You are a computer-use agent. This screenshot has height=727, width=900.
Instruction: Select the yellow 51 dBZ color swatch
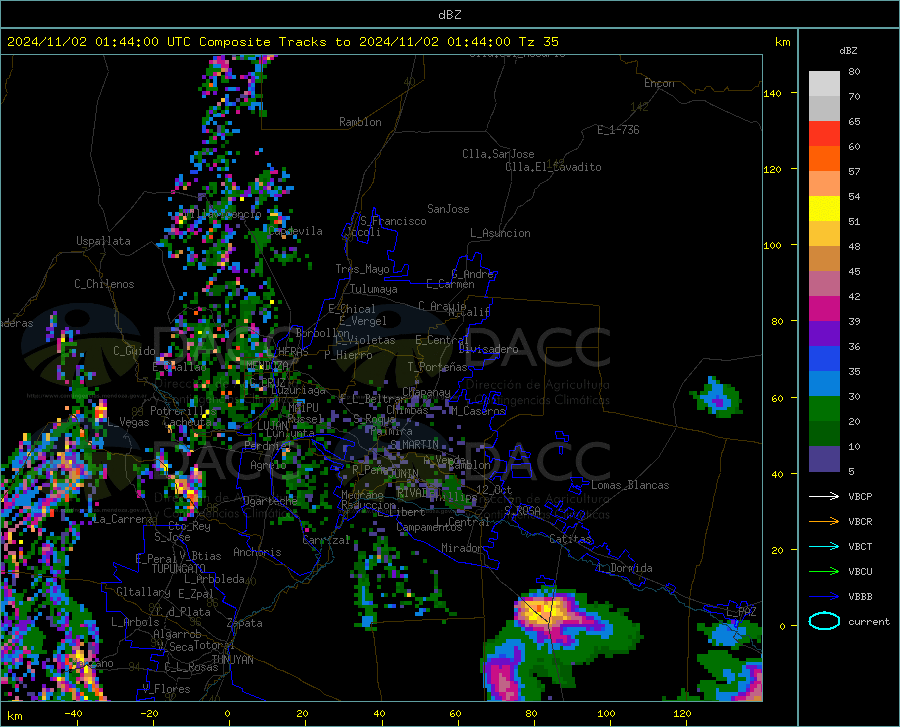(824, 209)
